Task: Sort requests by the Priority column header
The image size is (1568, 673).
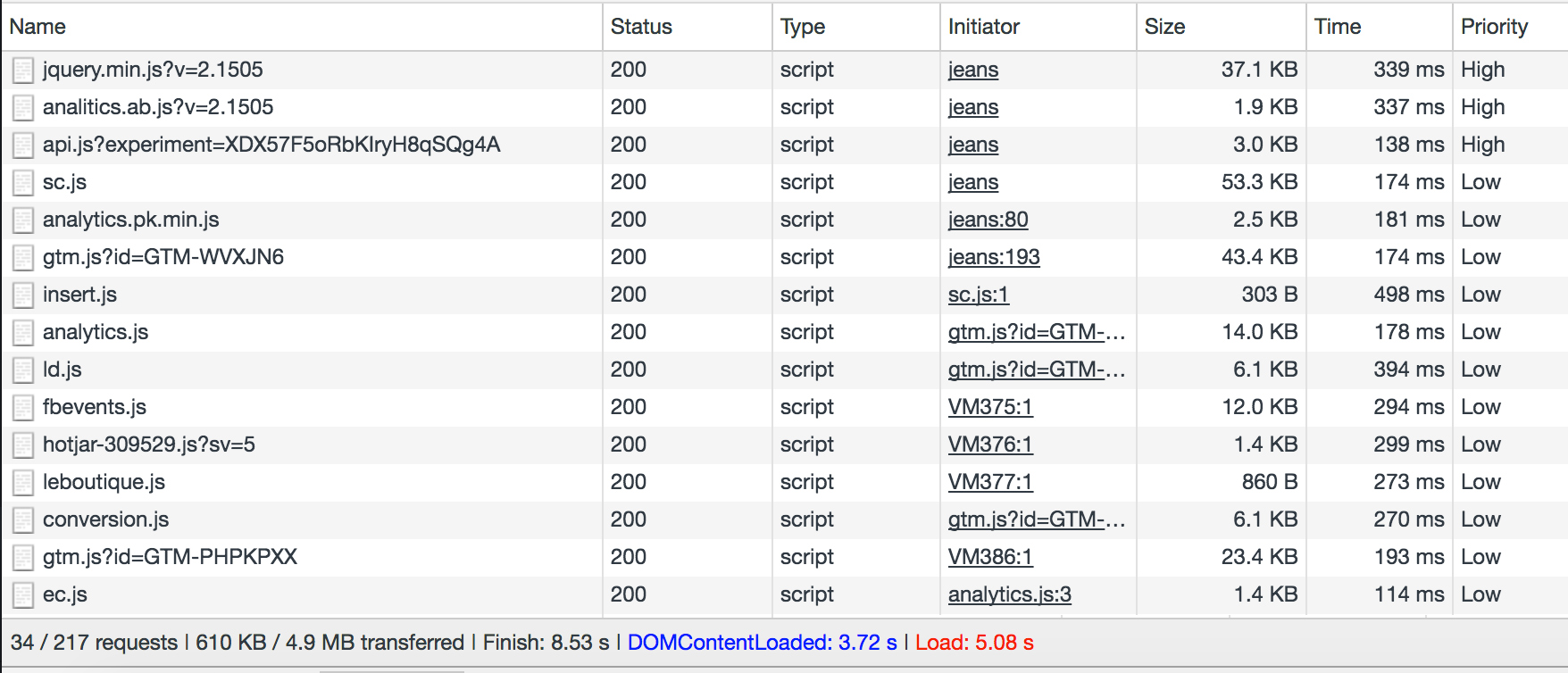Action: pos(1511,27)
